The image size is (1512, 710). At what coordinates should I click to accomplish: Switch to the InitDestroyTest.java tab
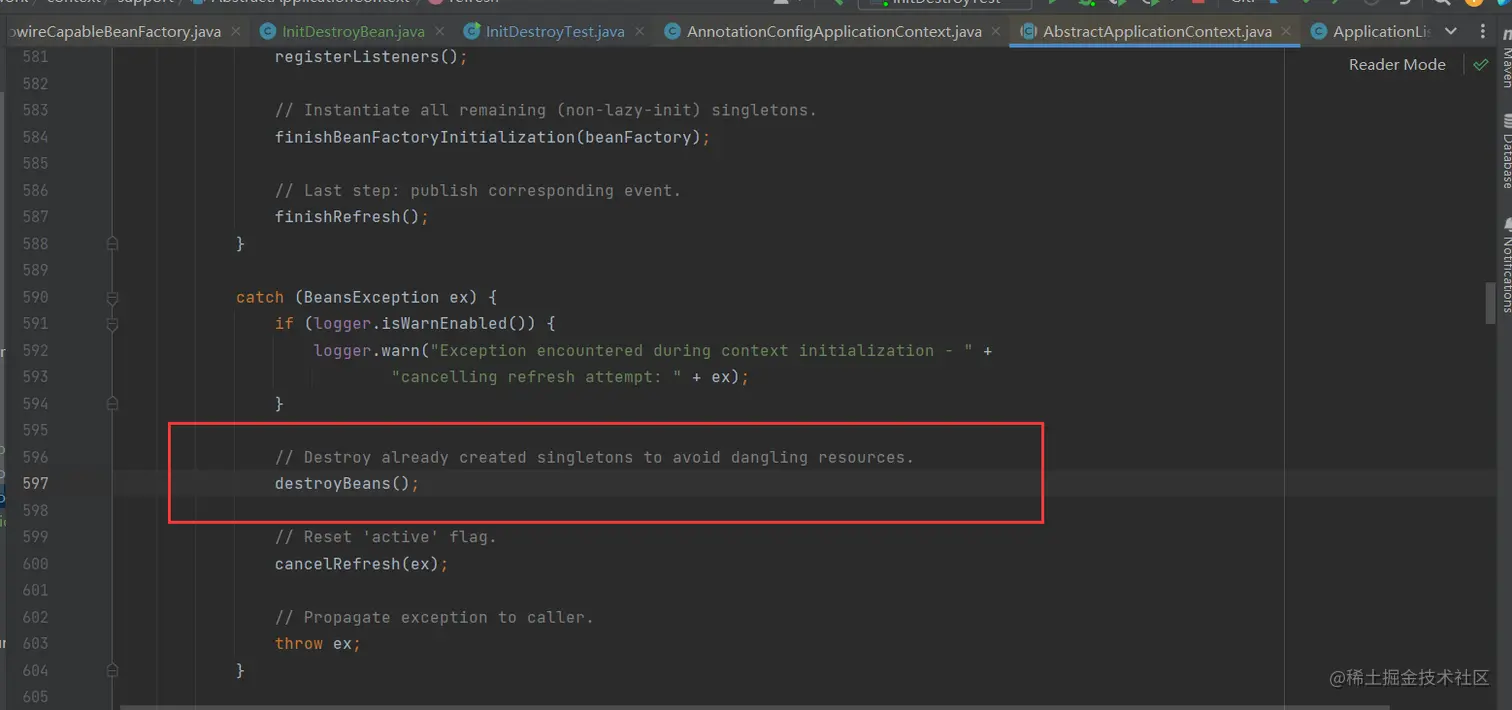pos(555,32)
